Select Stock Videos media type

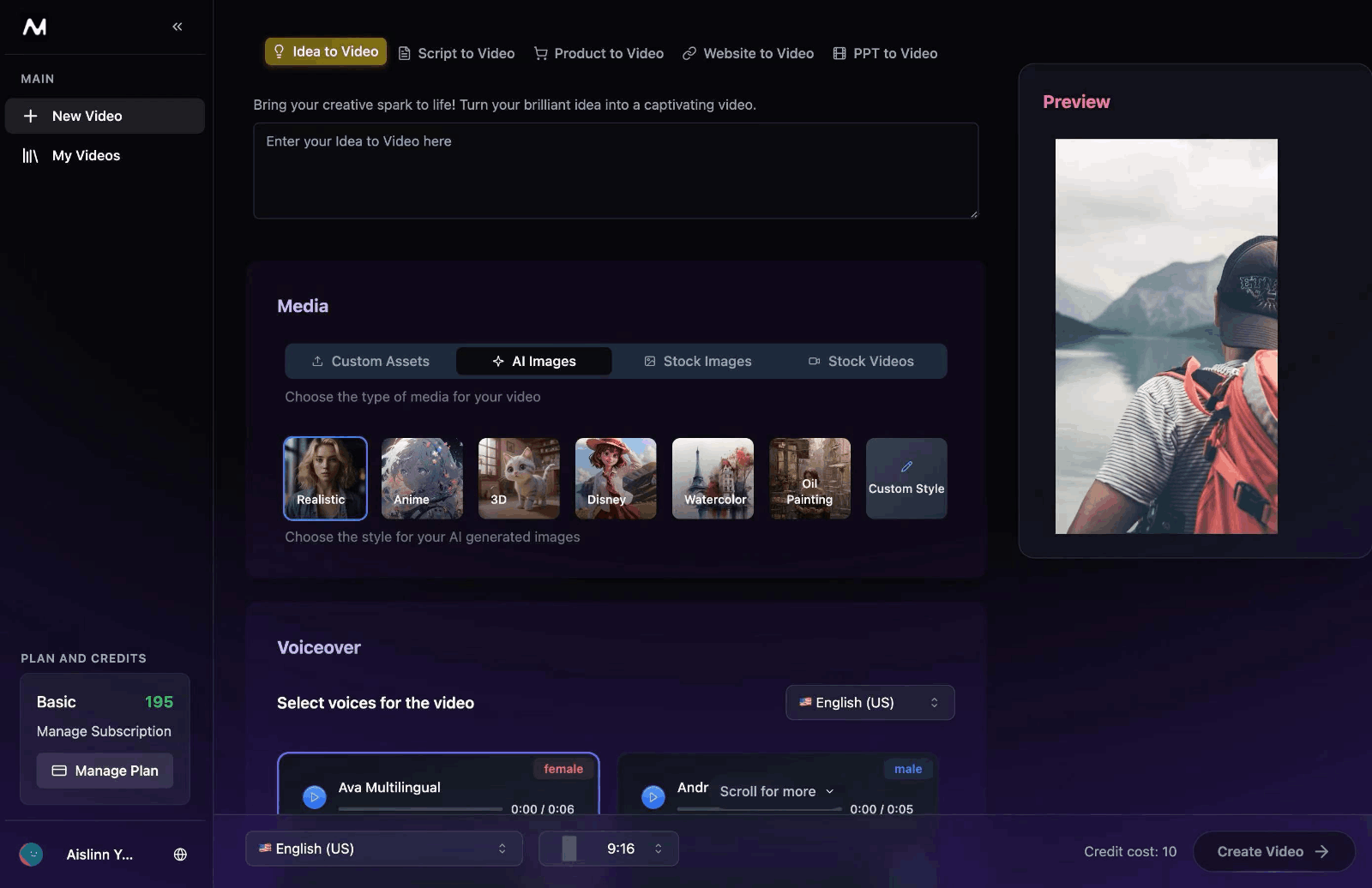pyautogui.click(x=862, y=361)
